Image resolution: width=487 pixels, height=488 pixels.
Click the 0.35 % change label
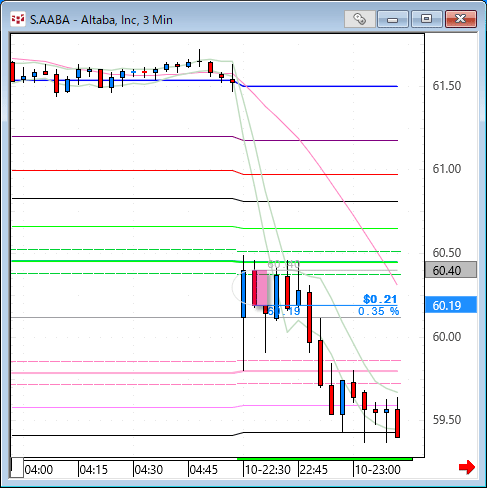point(378,311)
